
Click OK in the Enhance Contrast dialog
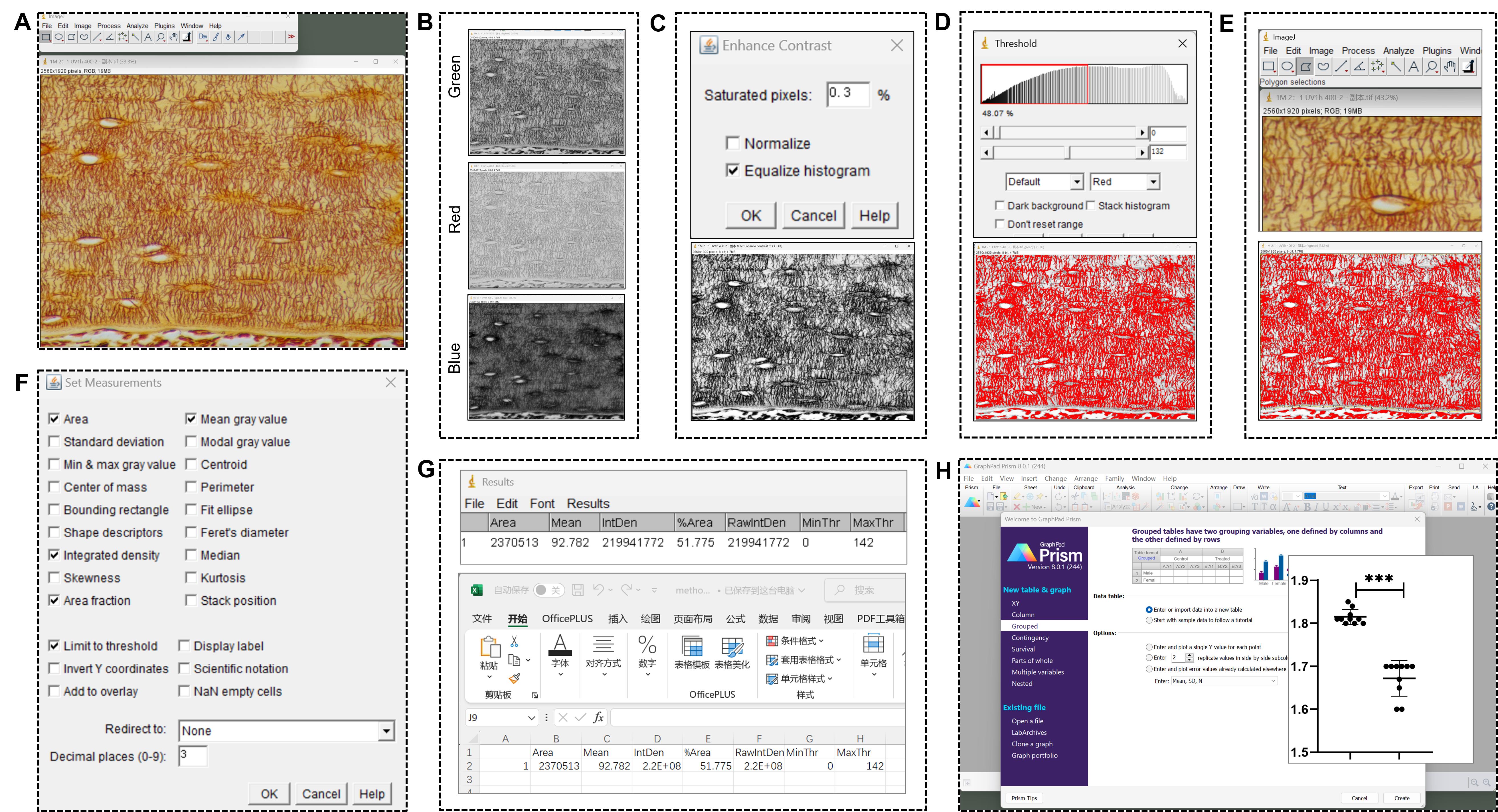[751, 216]
